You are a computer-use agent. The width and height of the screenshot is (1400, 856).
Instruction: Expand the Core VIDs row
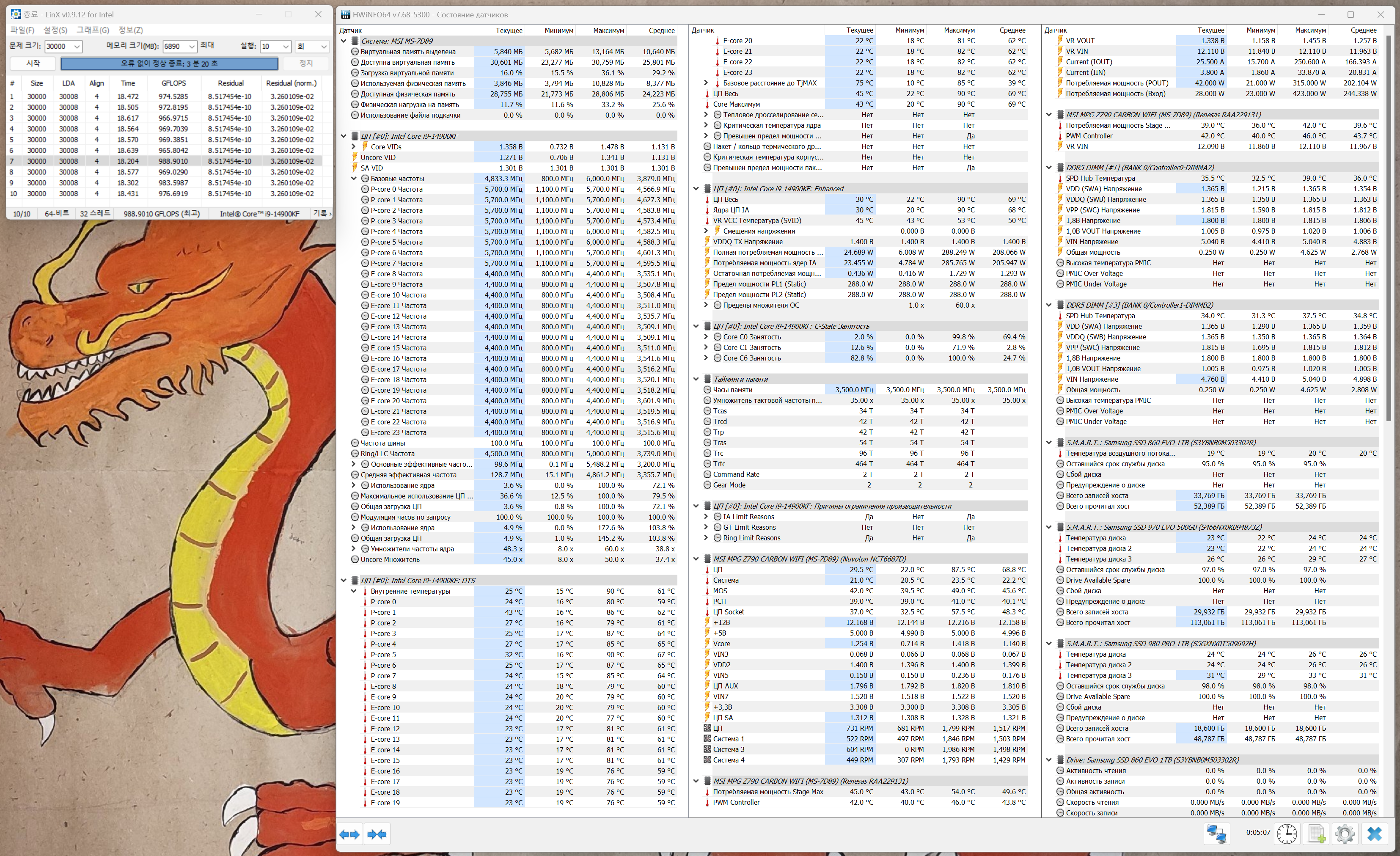coord(353,147)
